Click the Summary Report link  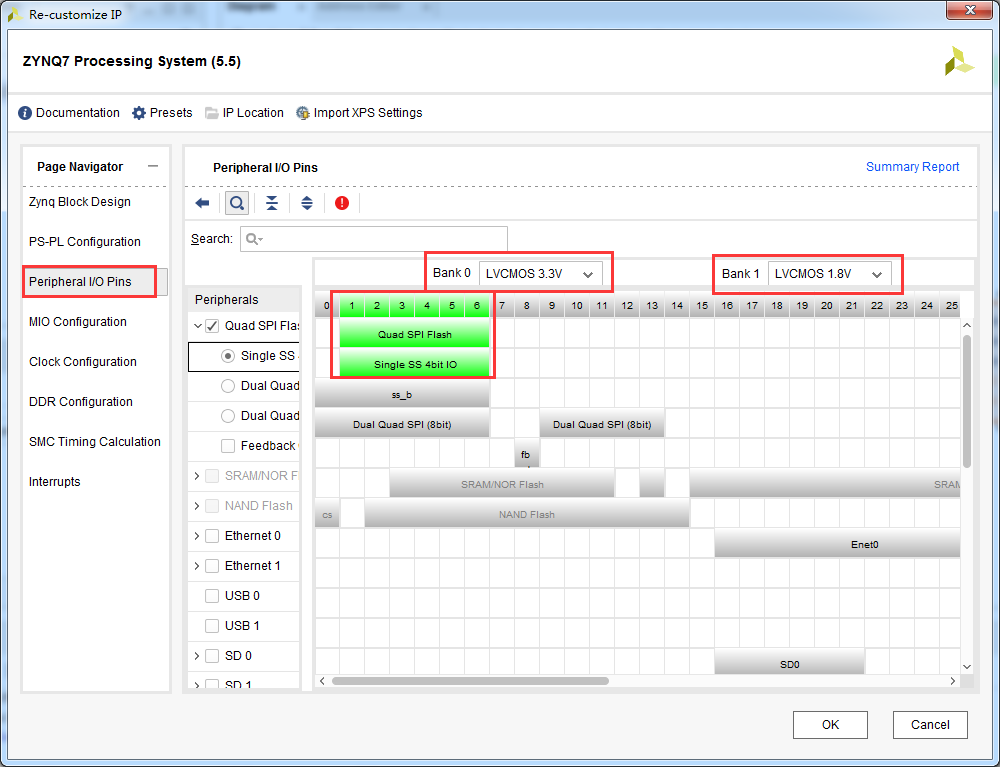pyautogui.click(x=912, y=166)
